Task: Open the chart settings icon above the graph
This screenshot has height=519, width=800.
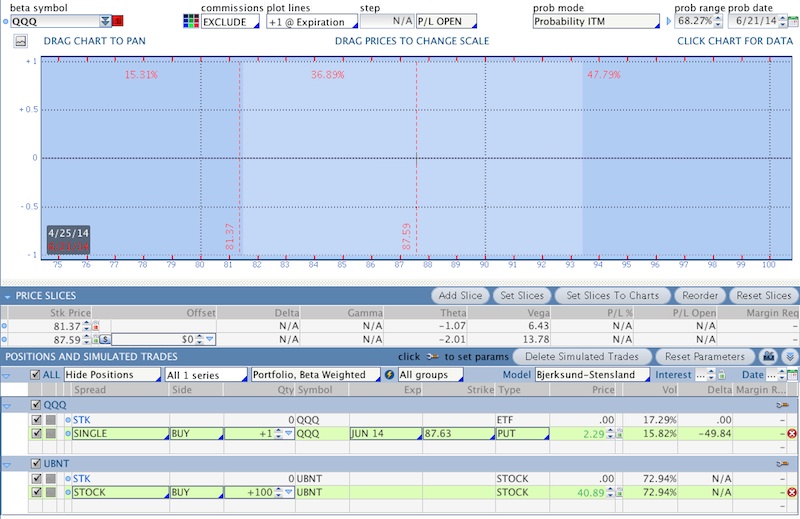Action: tap(20, 41)
